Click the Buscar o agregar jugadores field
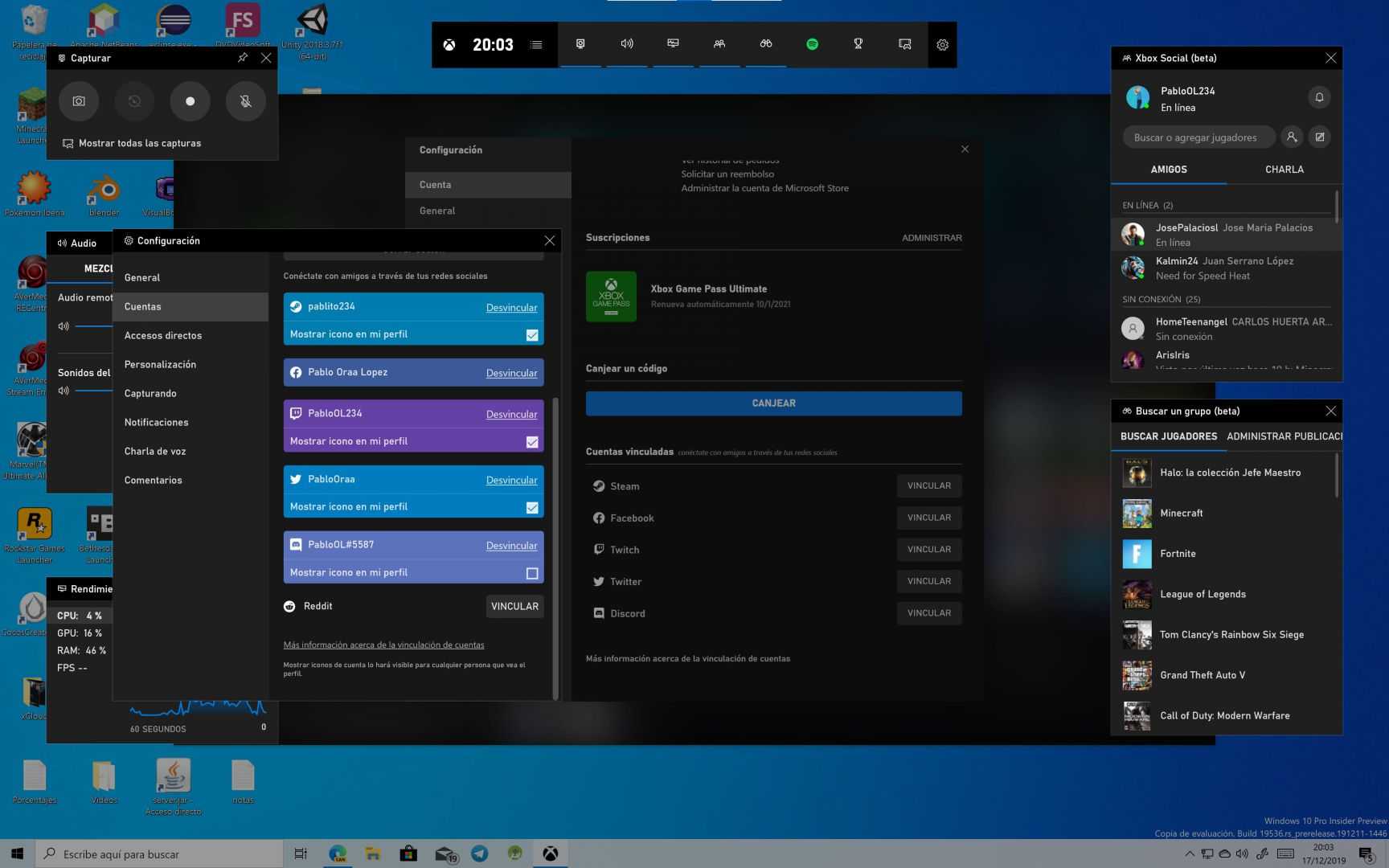 [1195, 137]
